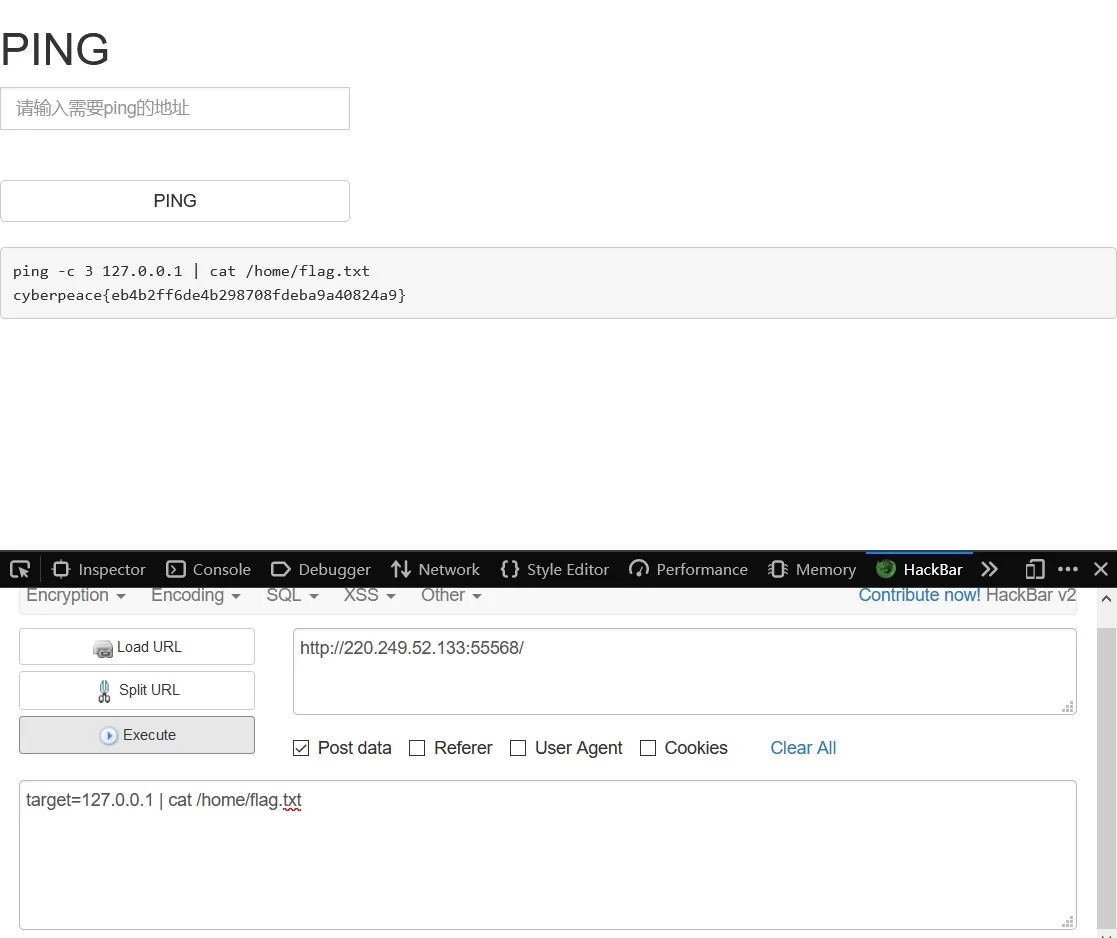Click the Split URL button
Image resolution: width=1117 pixels, height=938 pixels.
click(137, 690)
